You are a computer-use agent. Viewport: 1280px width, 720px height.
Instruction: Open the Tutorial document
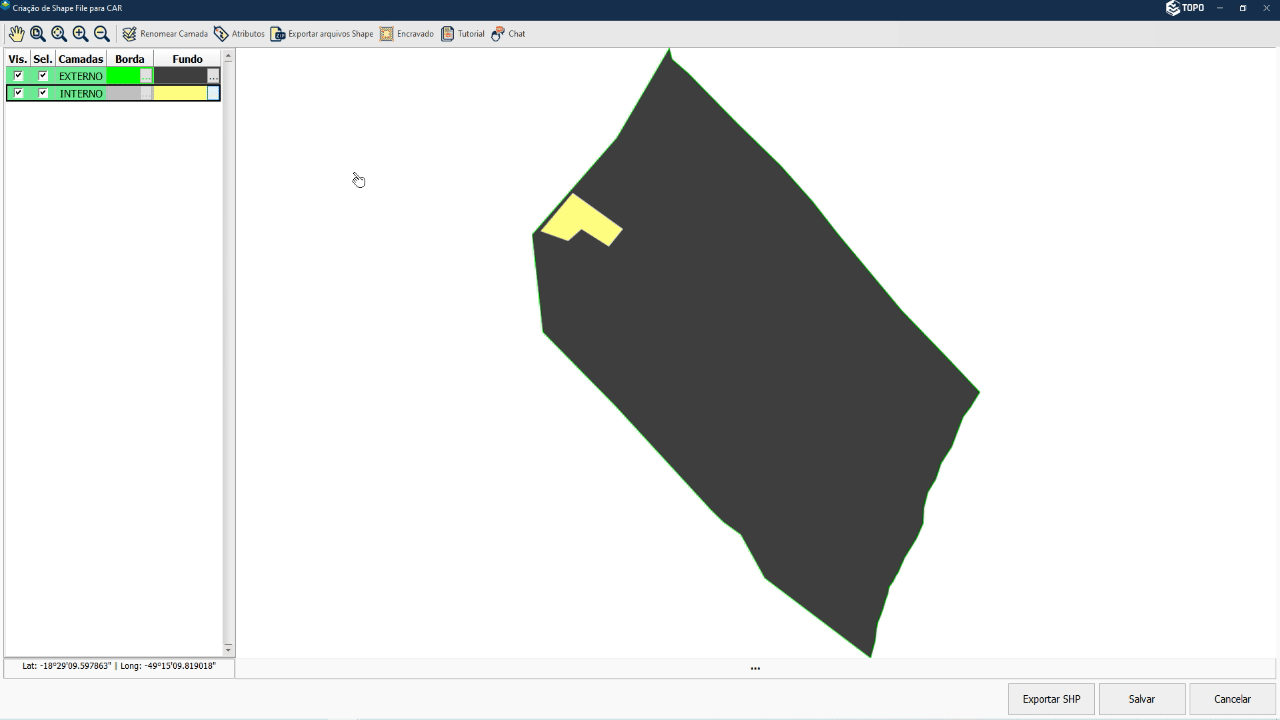point(463,34)
